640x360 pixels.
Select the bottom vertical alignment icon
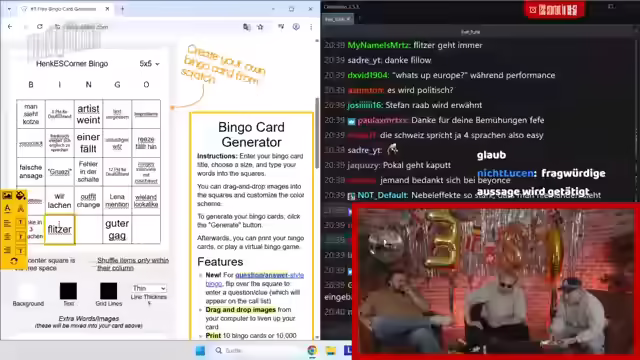pos(20,250)
